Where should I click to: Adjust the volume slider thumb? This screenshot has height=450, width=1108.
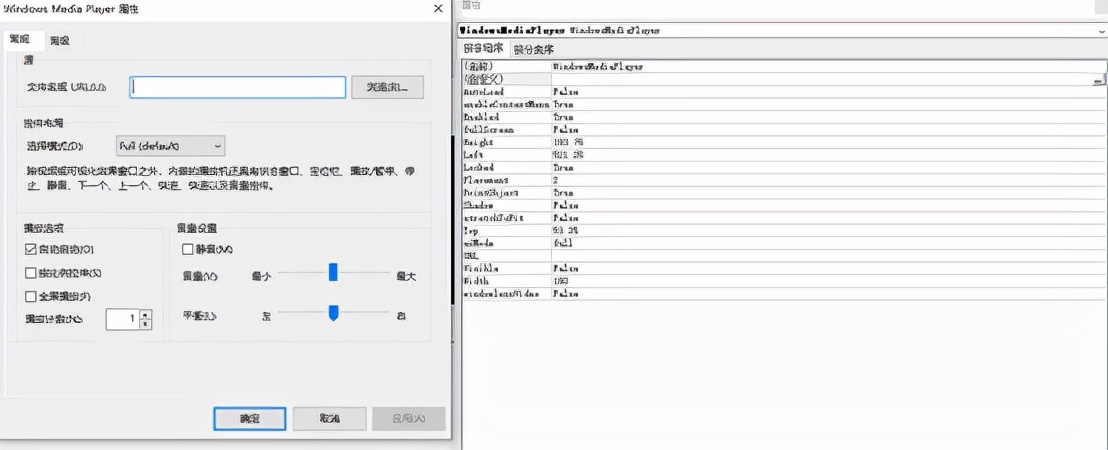pos(333,272)
